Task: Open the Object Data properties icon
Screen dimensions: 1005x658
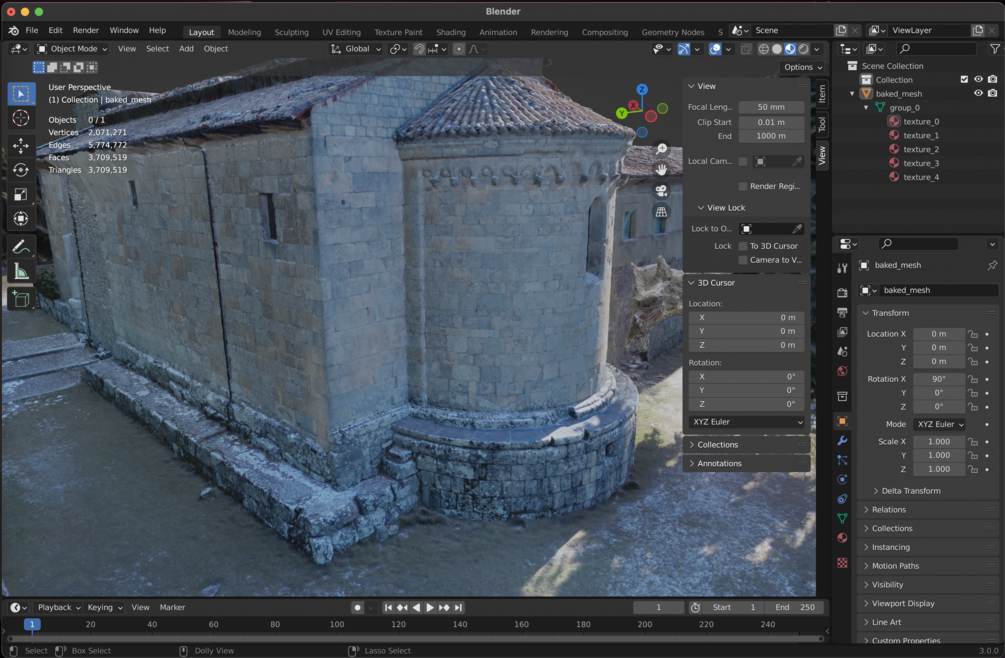Action: tap(842, 518)
